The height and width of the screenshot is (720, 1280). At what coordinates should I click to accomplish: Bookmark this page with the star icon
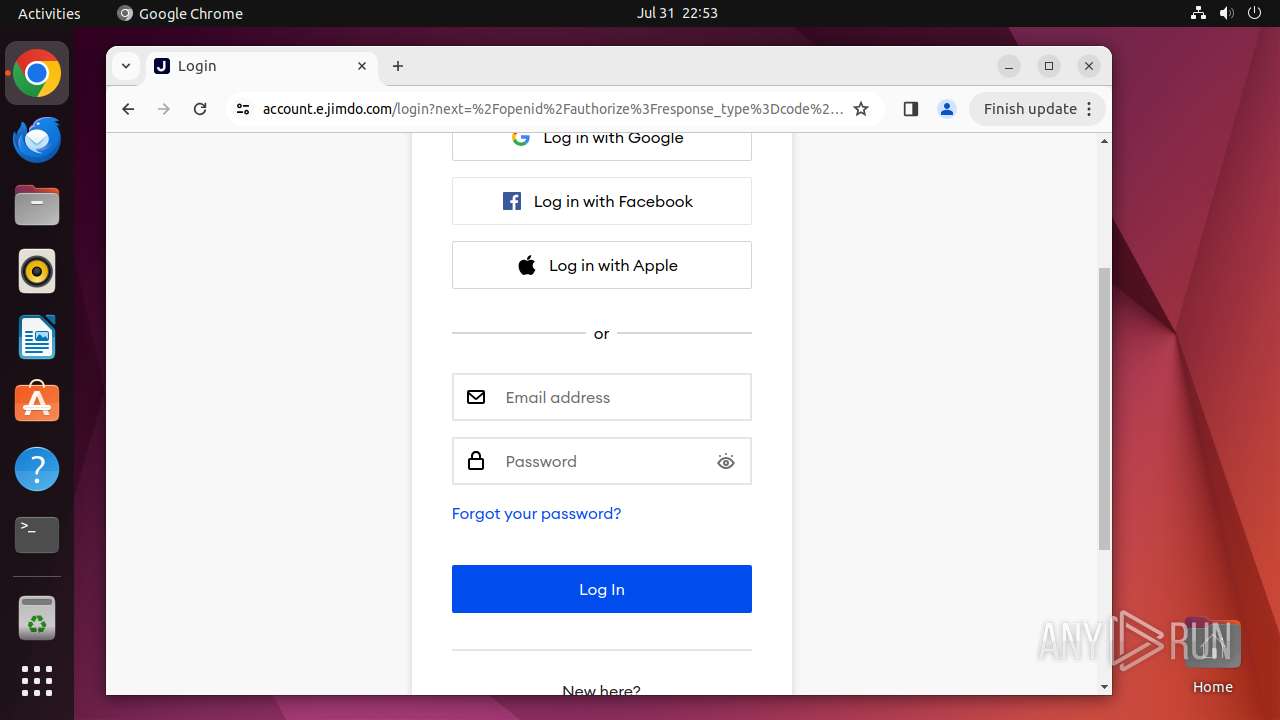click(x=861, y=109)
